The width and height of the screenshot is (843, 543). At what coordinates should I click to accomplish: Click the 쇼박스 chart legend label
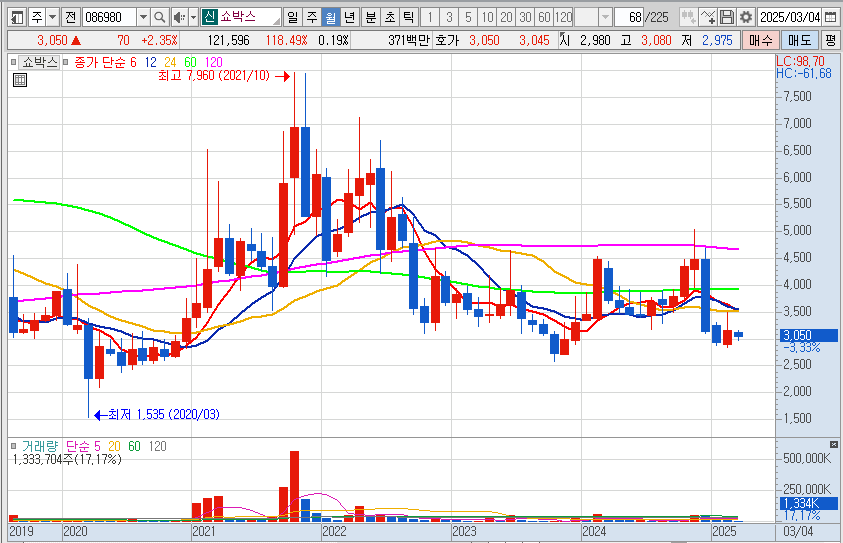coord(39,62)
